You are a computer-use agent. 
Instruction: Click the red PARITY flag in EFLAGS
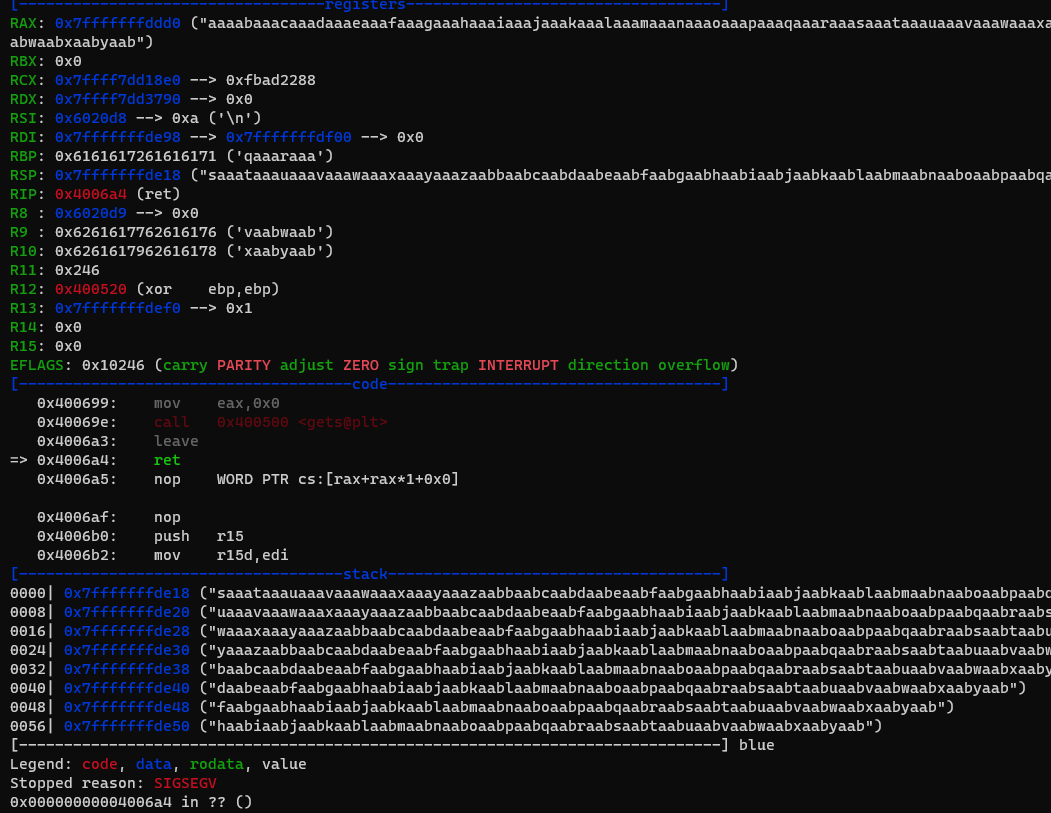click(244, 366)
